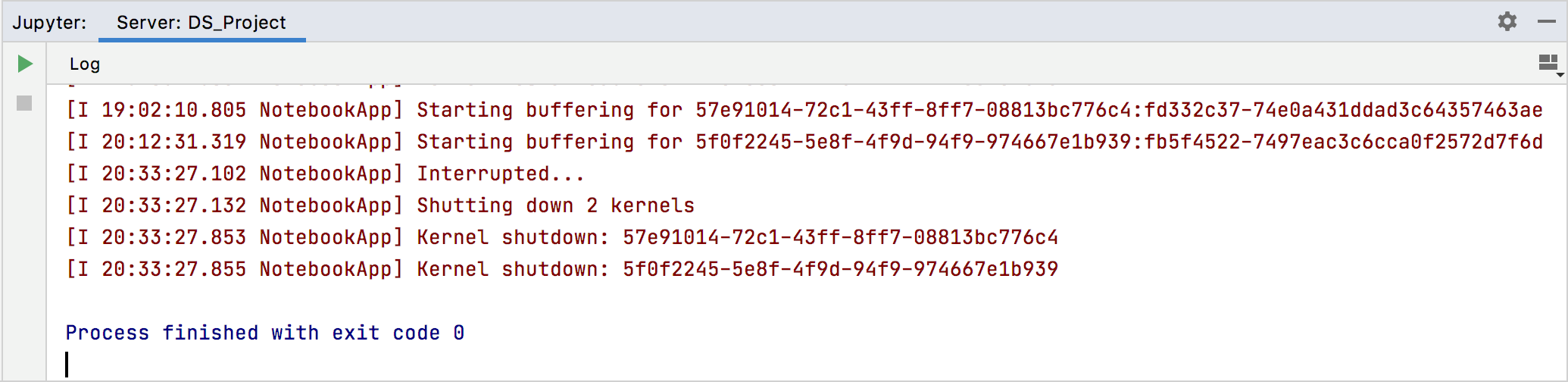Click the Process finished with exit code 0 line
Screen dimensions: 1568x382
tap(264, 333)
